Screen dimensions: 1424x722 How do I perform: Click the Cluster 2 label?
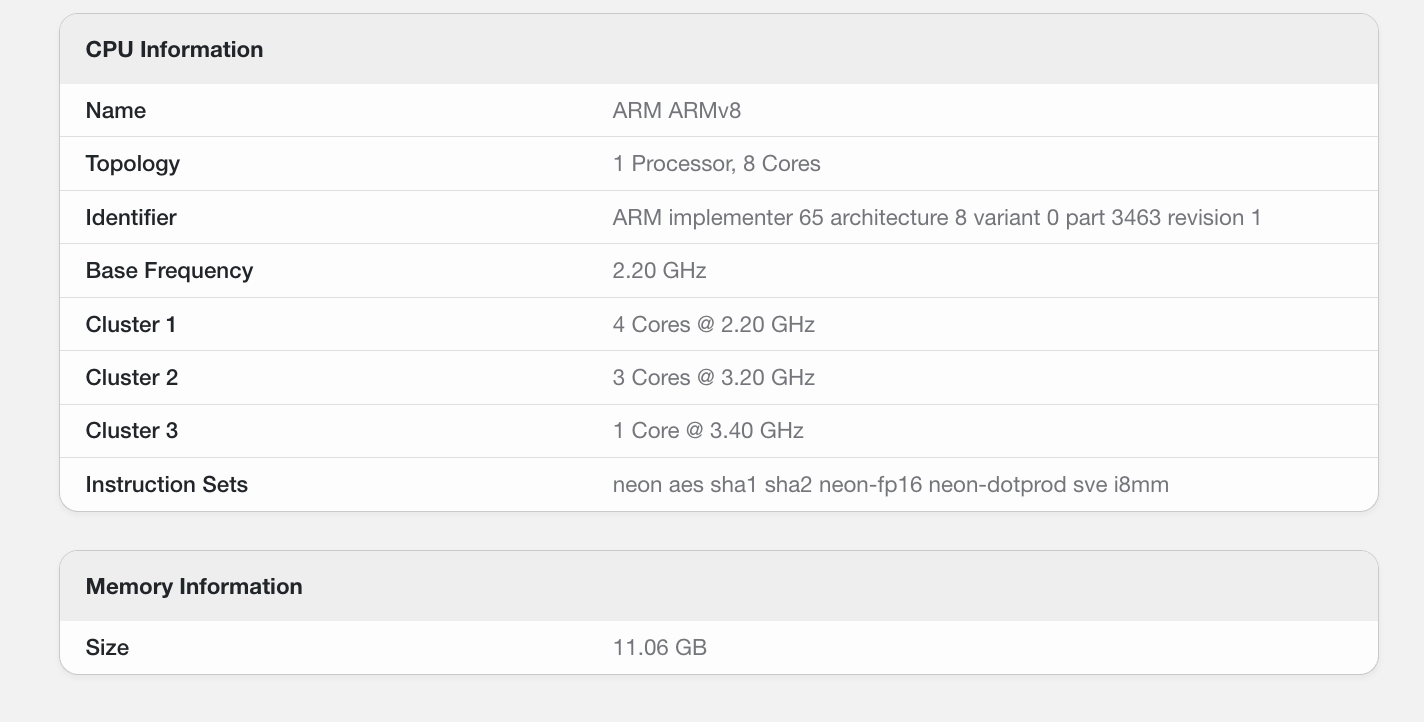[132, 378]
